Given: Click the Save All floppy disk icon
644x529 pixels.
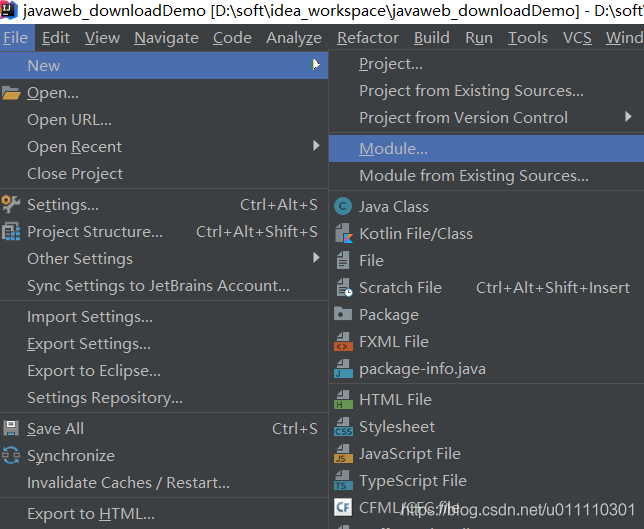Looking at the screenshot, I should [11, 428].
